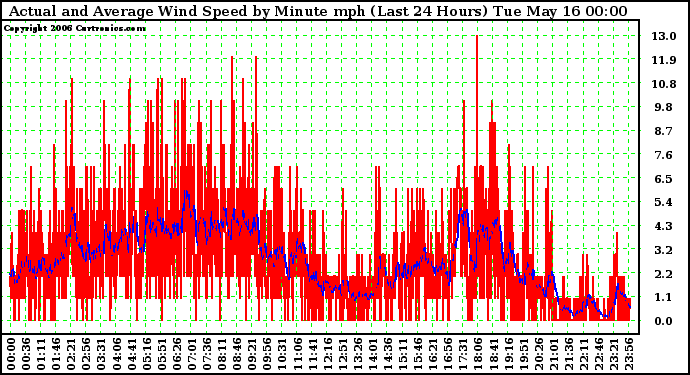Click the 19:51 time axis label

point(523,354)
